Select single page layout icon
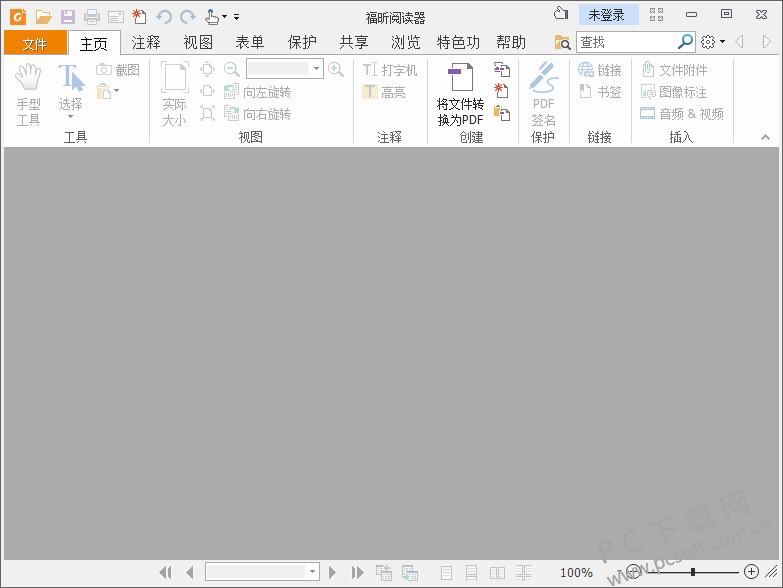783x588 pixels. tap(446, 573)
